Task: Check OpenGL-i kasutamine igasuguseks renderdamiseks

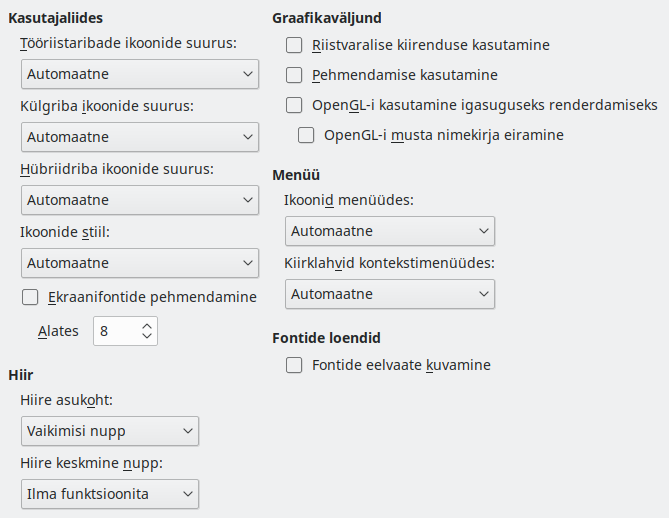Action: pyautogui.click(x=294, y=105)
